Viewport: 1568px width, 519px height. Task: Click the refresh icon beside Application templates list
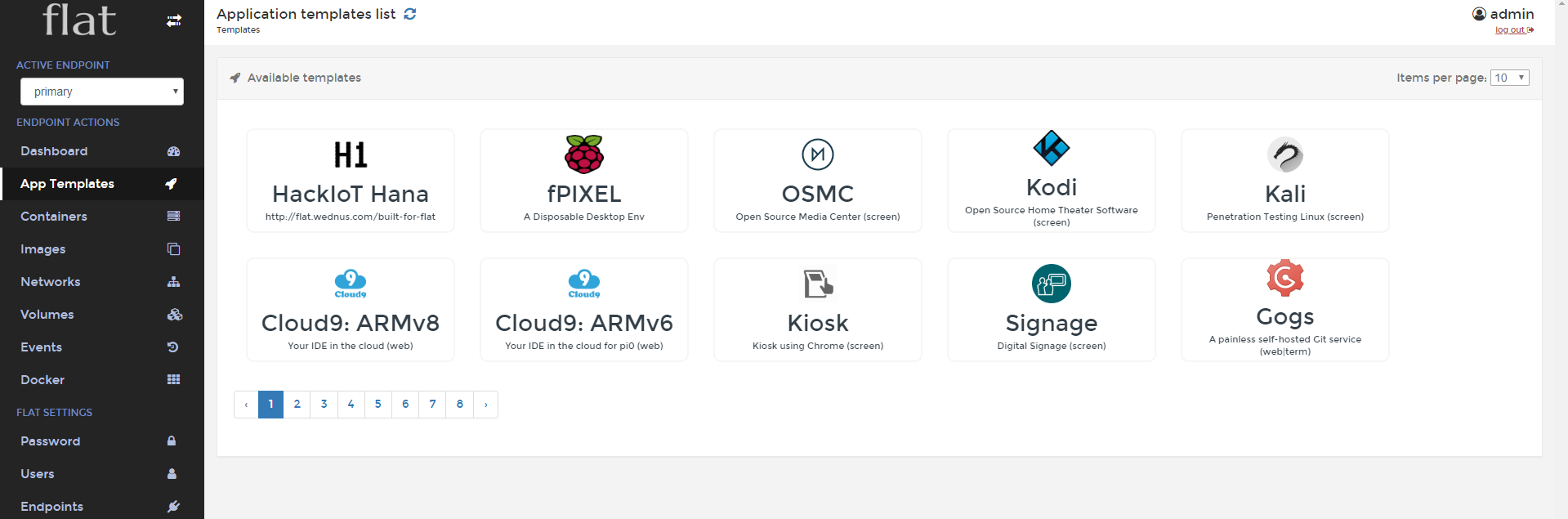point(410,14)
